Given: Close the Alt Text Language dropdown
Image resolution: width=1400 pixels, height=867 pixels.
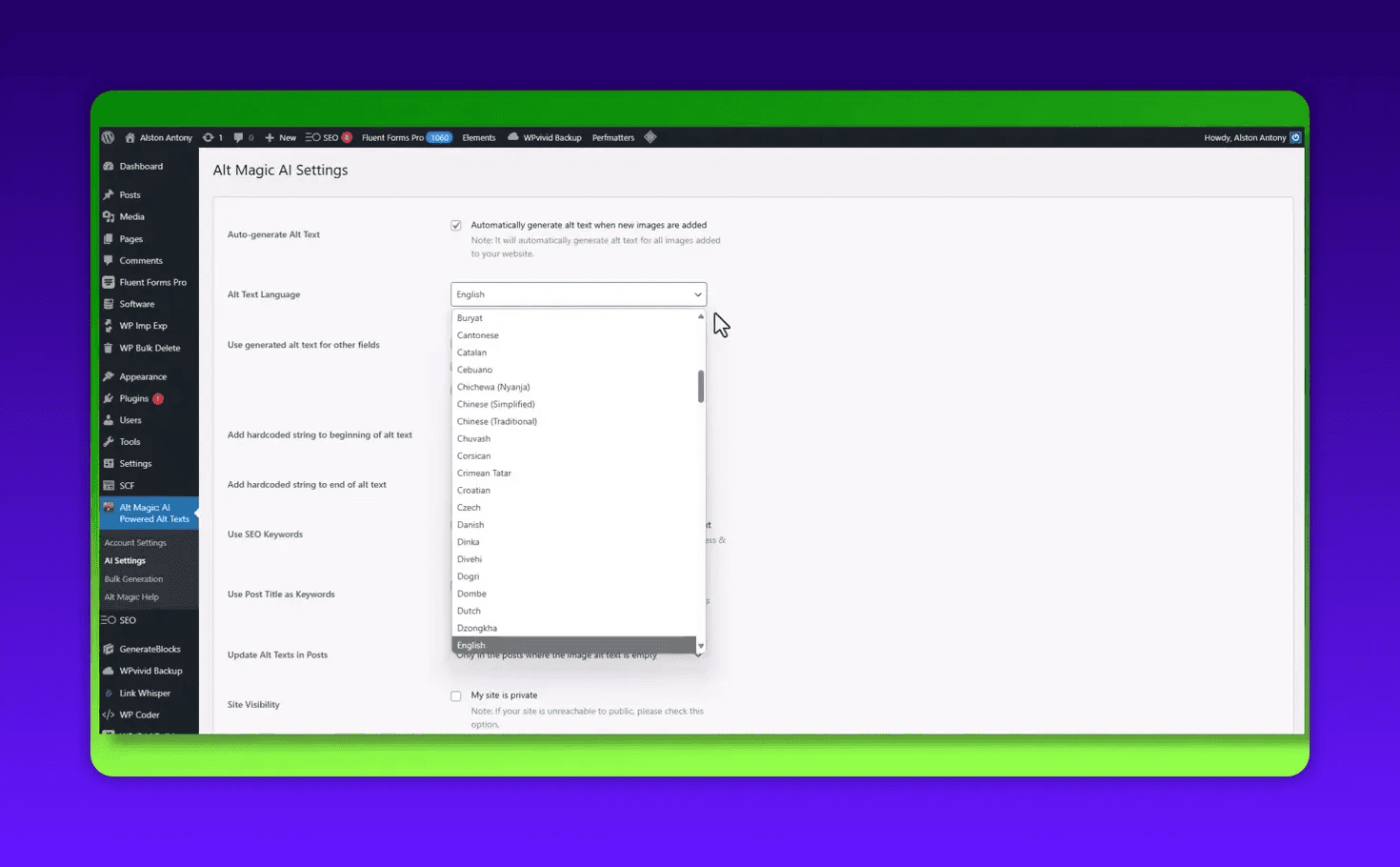Looking at the screenshot, I should click(699, 294).
